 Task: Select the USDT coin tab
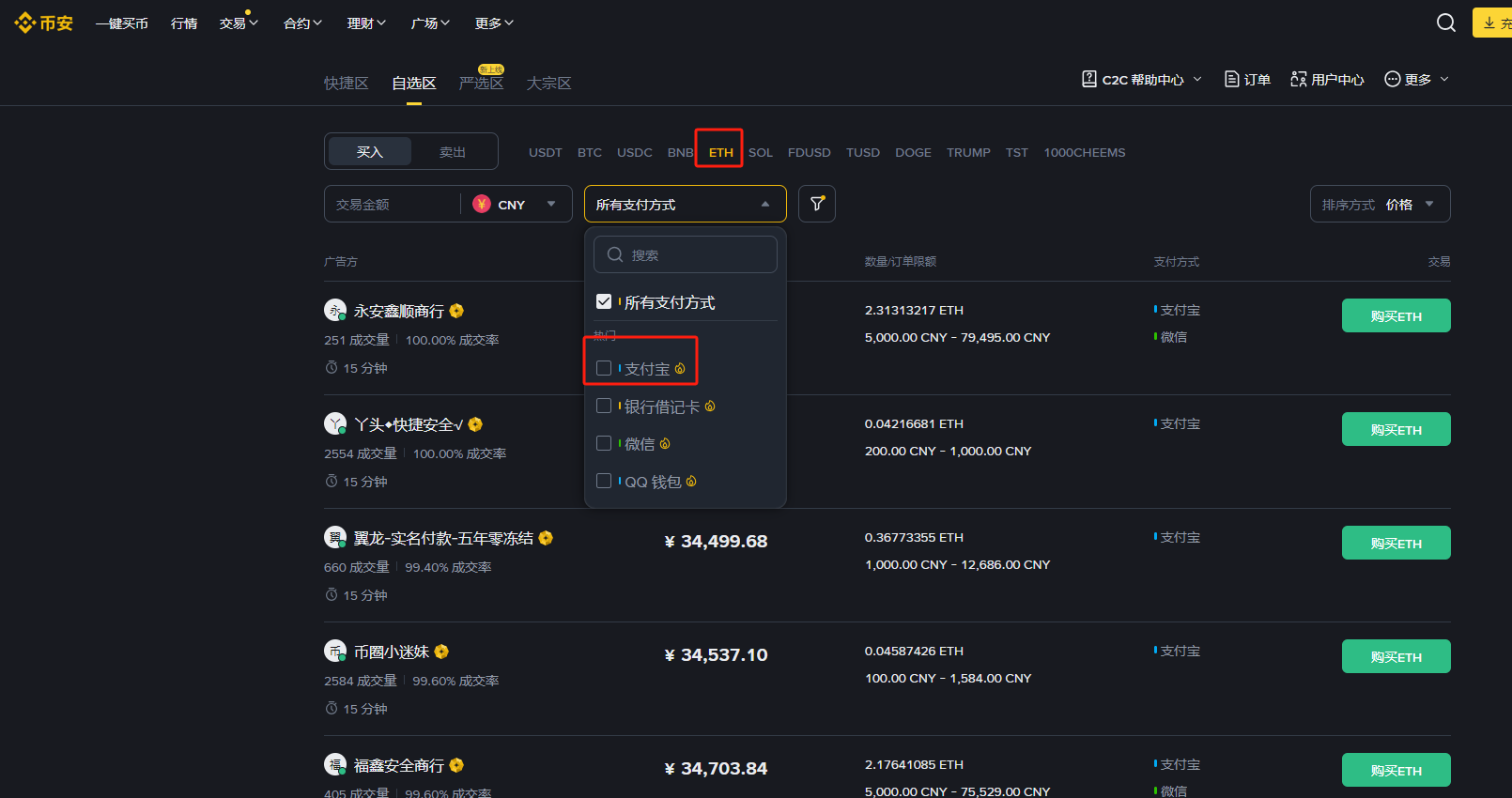coord(546,152)
